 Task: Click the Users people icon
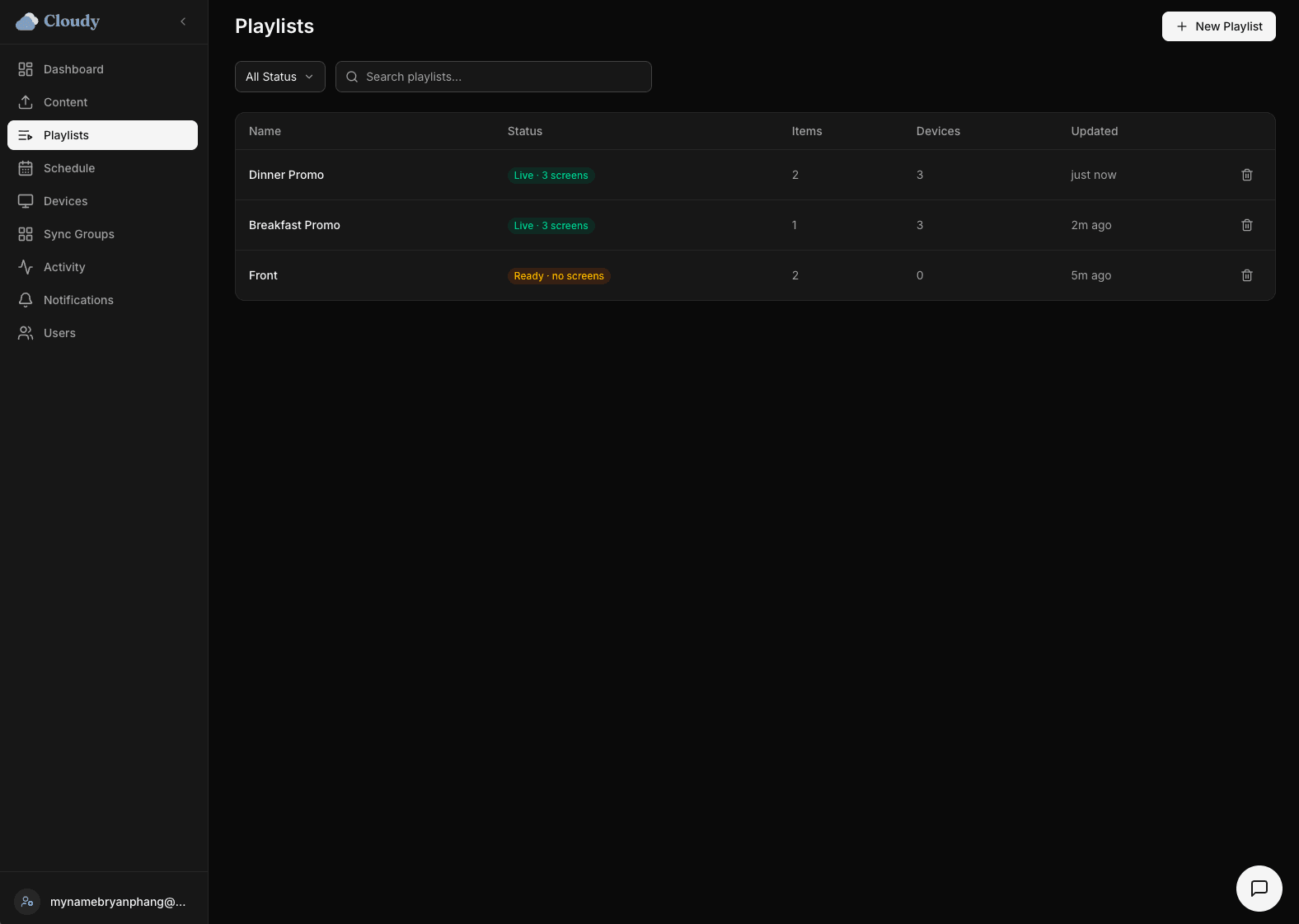26,333
